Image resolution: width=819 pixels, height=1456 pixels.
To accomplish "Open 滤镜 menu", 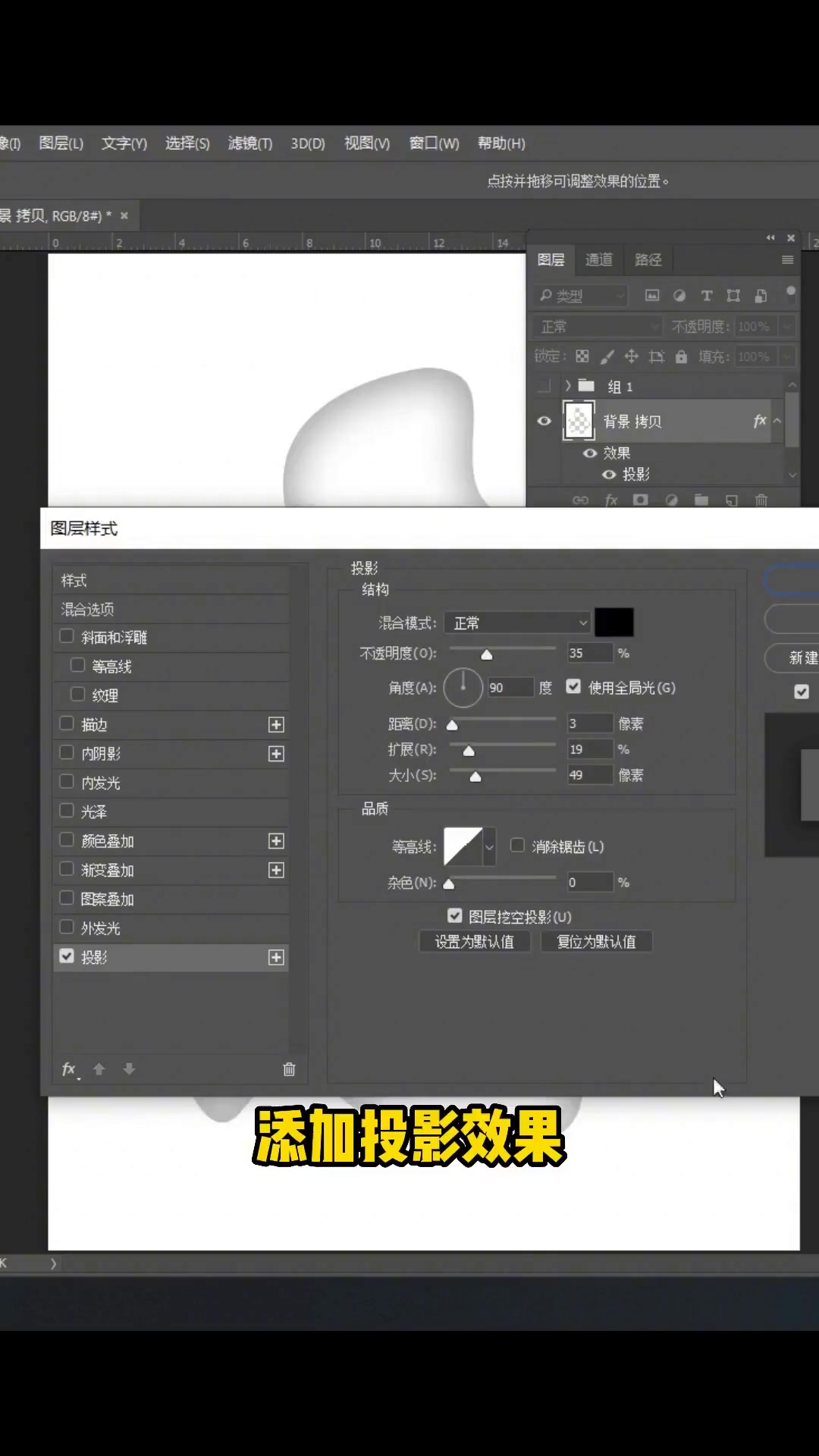I will (x=250, y=143).
